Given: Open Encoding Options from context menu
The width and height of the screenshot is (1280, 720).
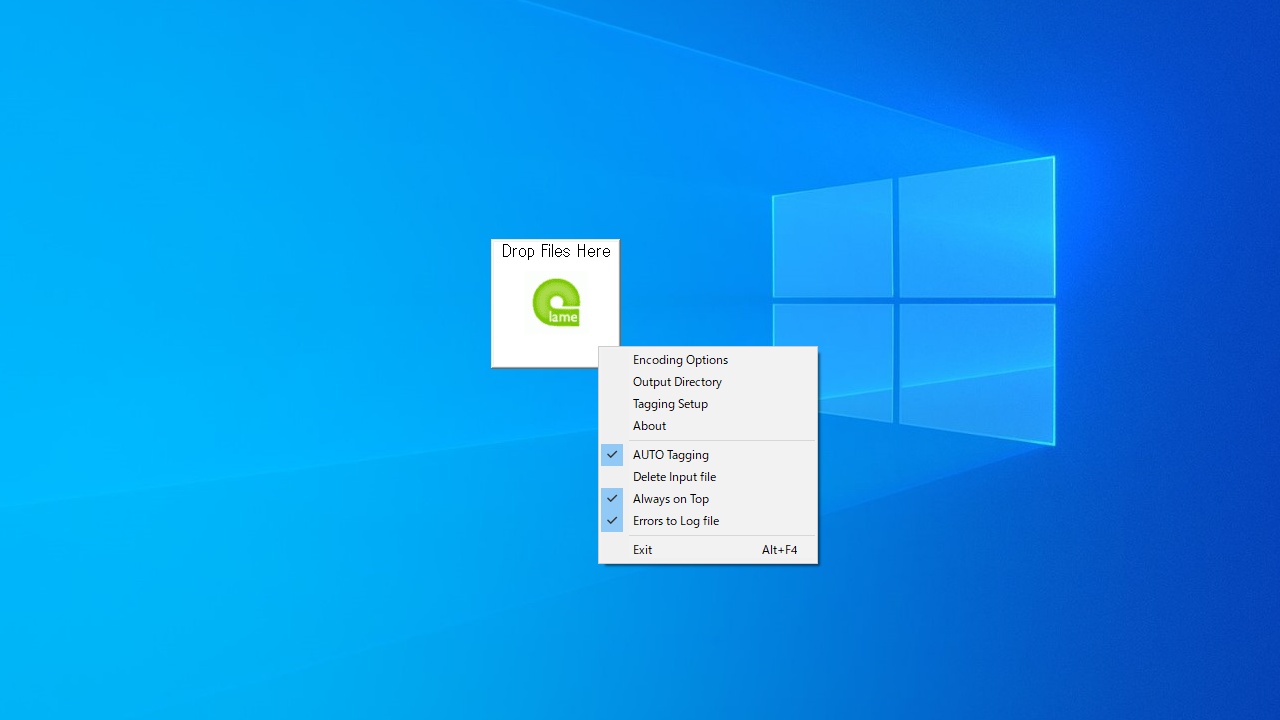Looking at the screenshot, I should click(708, 360).
